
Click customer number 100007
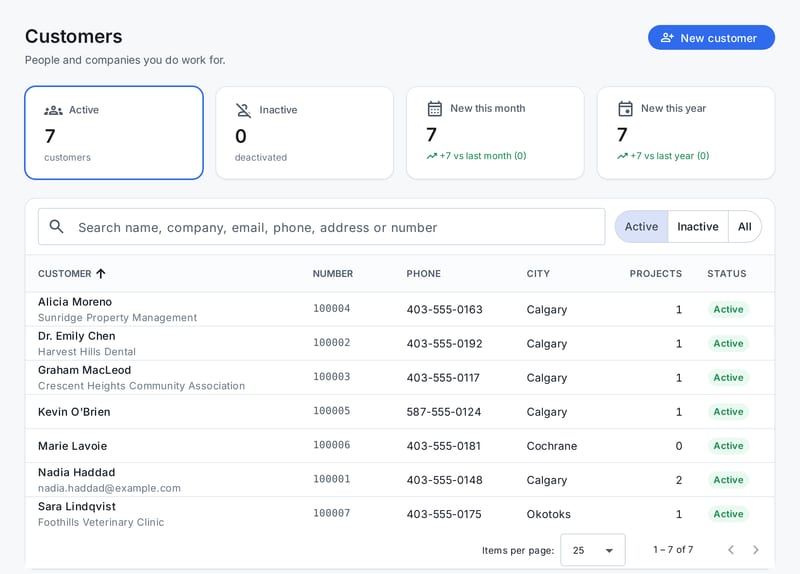click(332, 513)
